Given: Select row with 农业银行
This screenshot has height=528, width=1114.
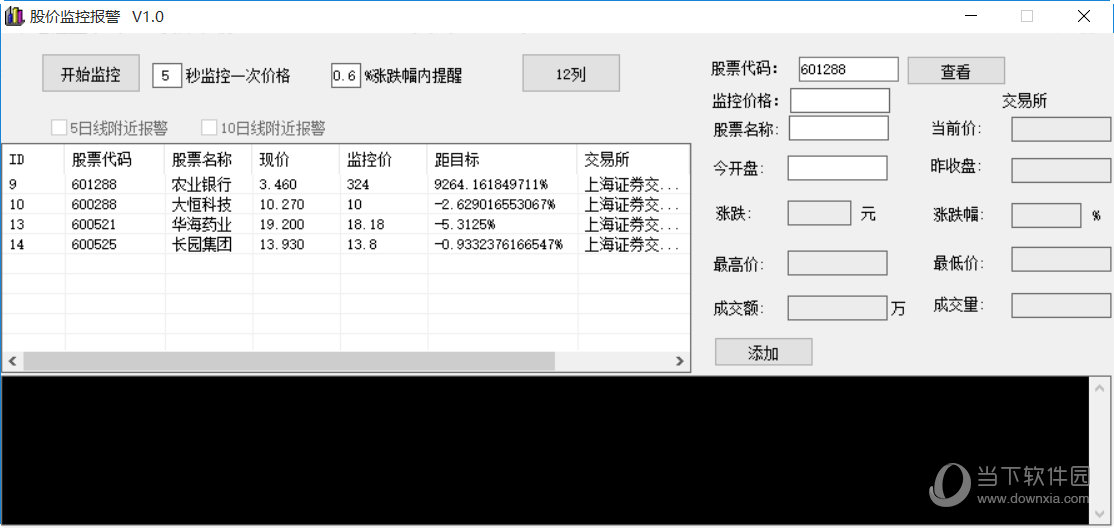Looking at the screenshot, I should point(346,185).
